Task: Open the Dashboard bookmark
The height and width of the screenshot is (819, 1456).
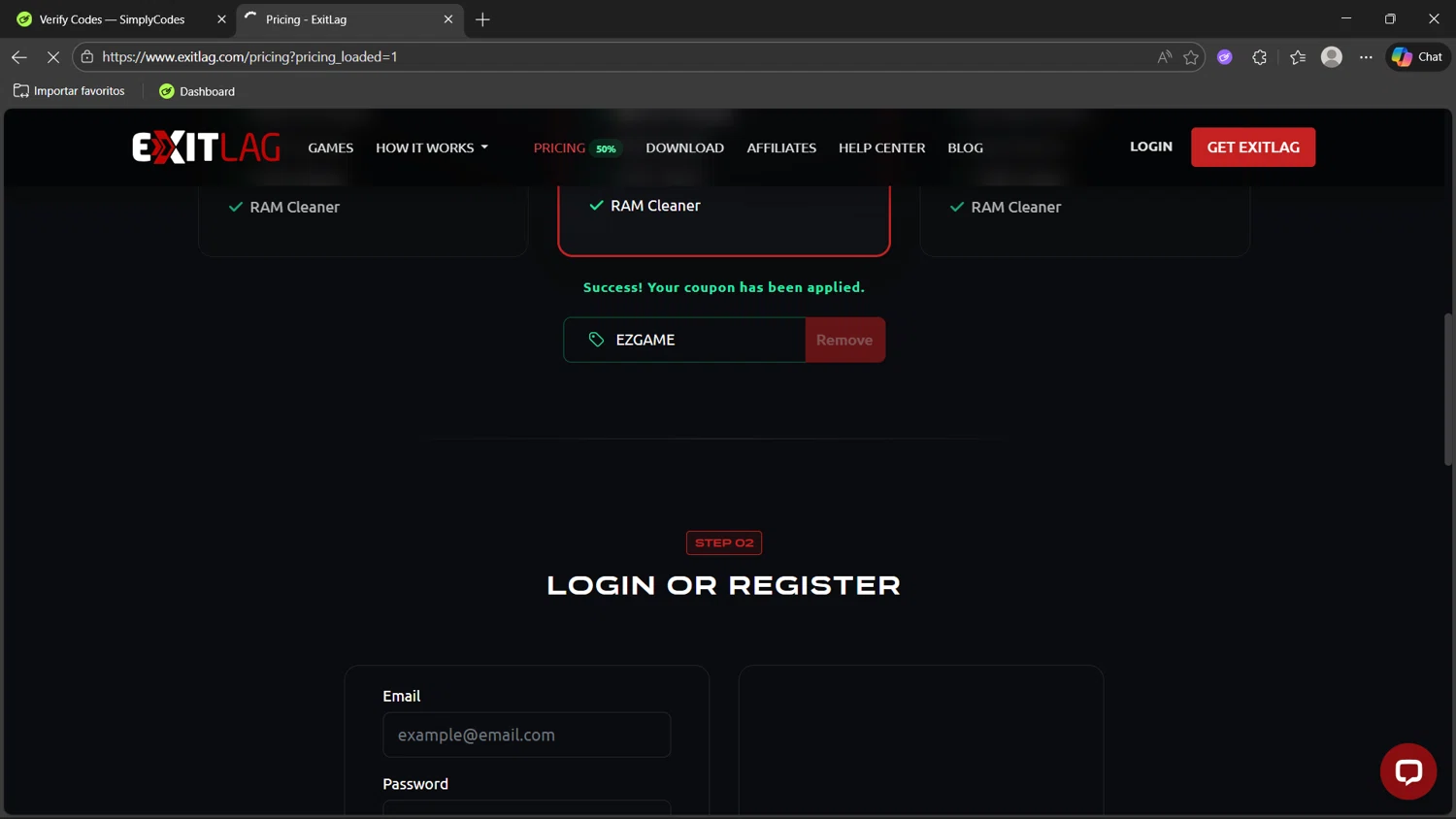Action: click(197, 91)
